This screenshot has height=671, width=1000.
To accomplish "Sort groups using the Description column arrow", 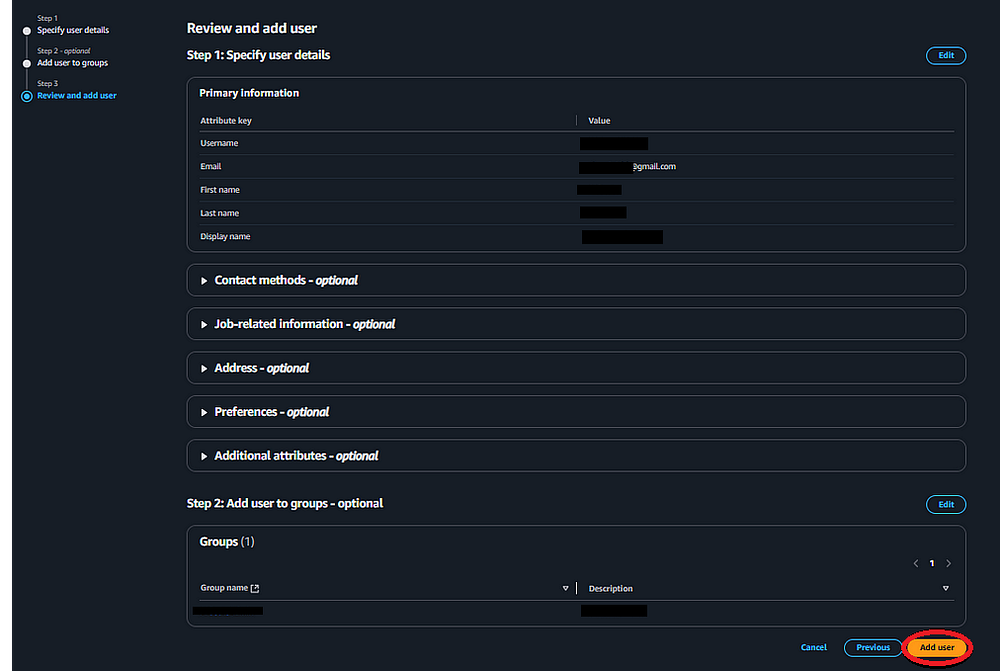I will 946,588.
